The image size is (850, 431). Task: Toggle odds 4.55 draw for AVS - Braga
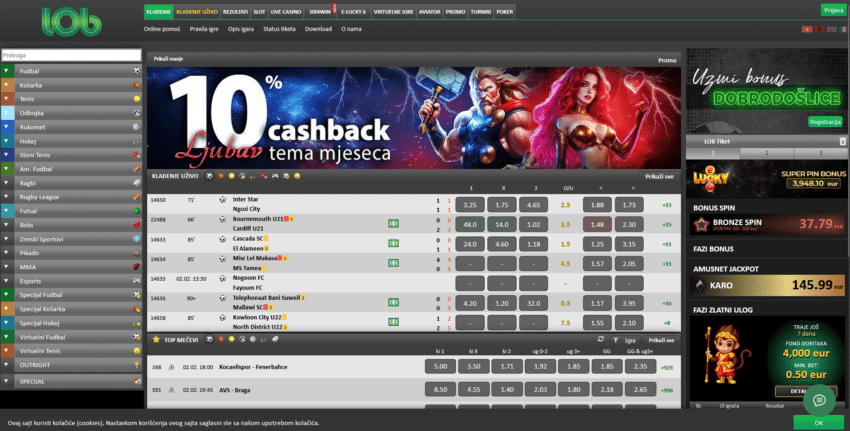(x=474, y=388)
